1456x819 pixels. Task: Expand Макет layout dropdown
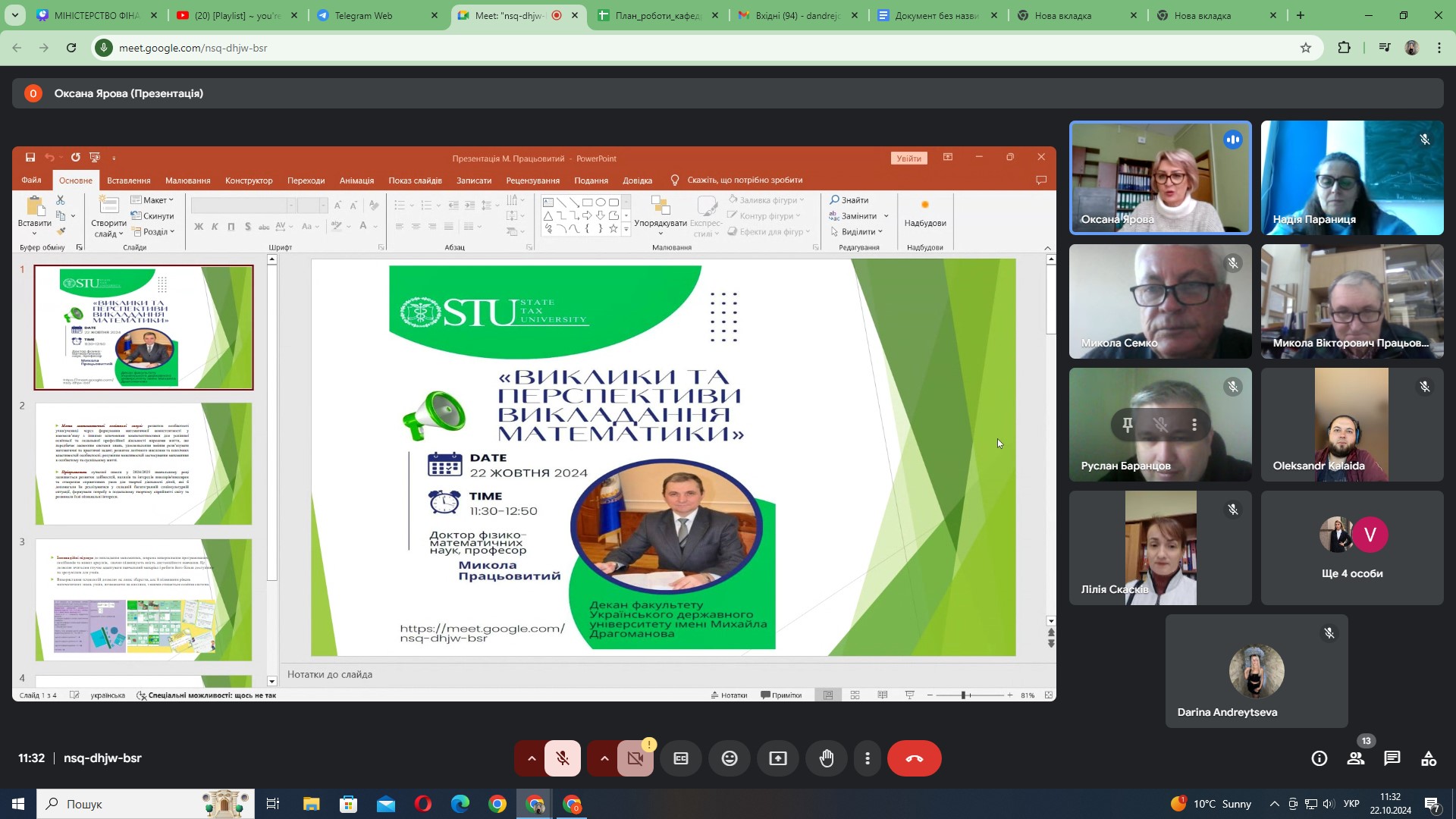pyautogui.click(x=152, y=200)
